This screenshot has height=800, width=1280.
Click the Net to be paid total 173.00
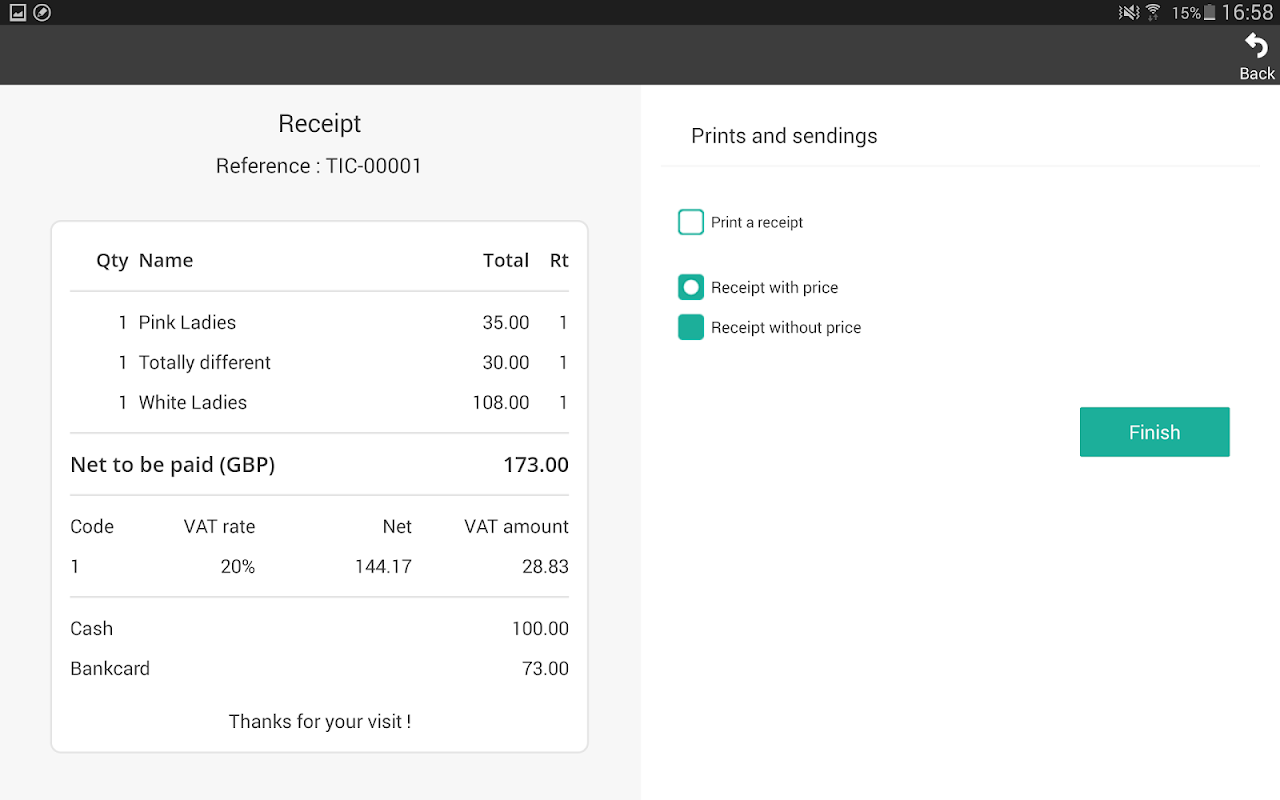536,465
